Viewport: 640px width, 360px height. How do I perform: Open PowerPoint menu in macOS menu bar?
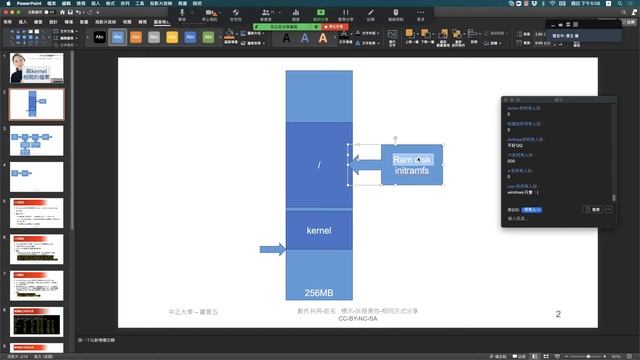(29, 3)
